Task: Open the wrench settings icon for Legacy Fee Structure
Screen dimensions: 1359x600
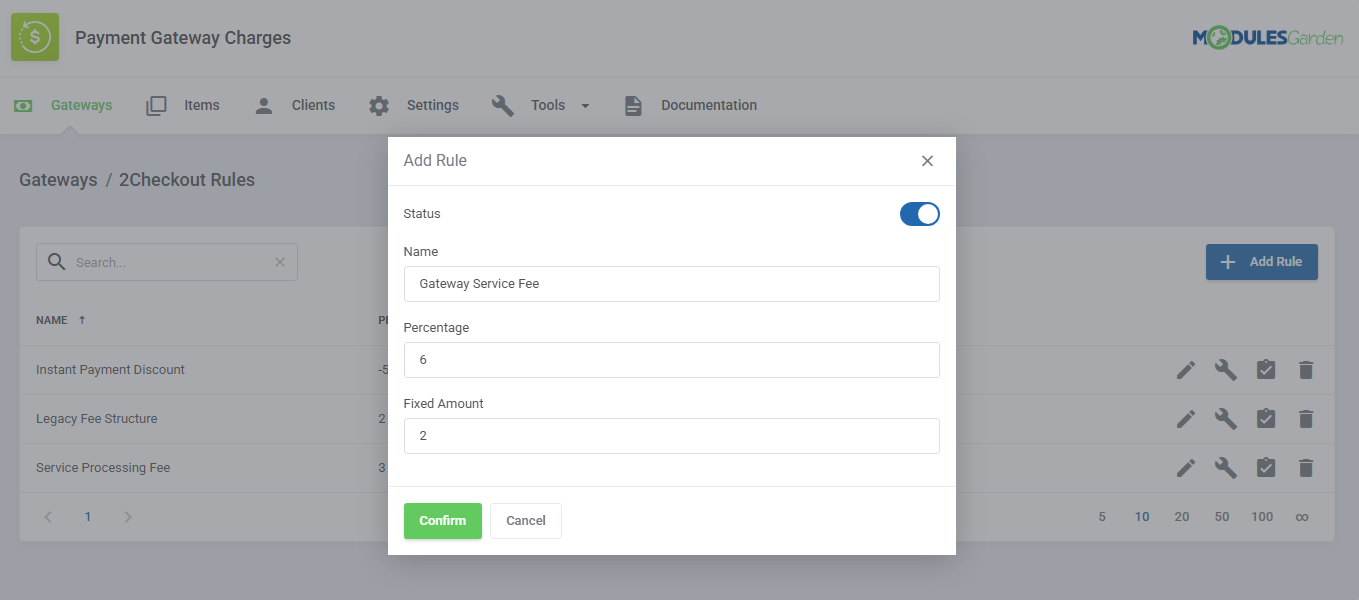Action: coord(1226,418)
